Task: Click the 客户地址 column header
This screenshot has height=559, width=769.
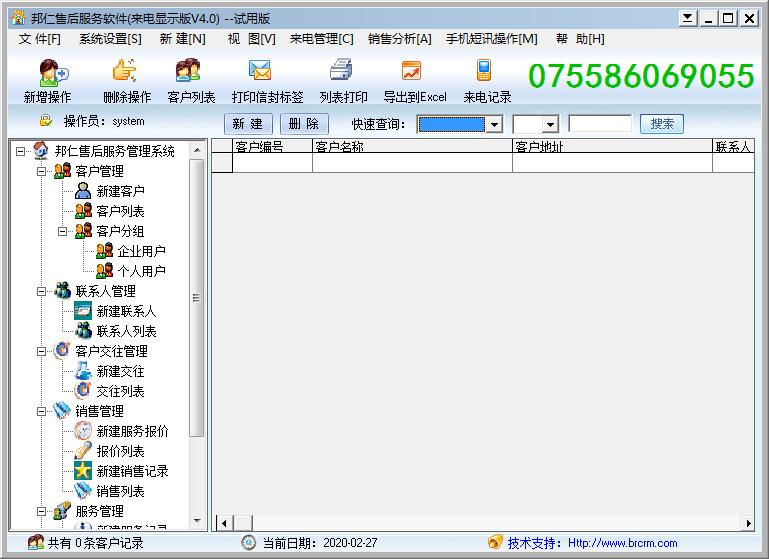Action: coord(612,146)
